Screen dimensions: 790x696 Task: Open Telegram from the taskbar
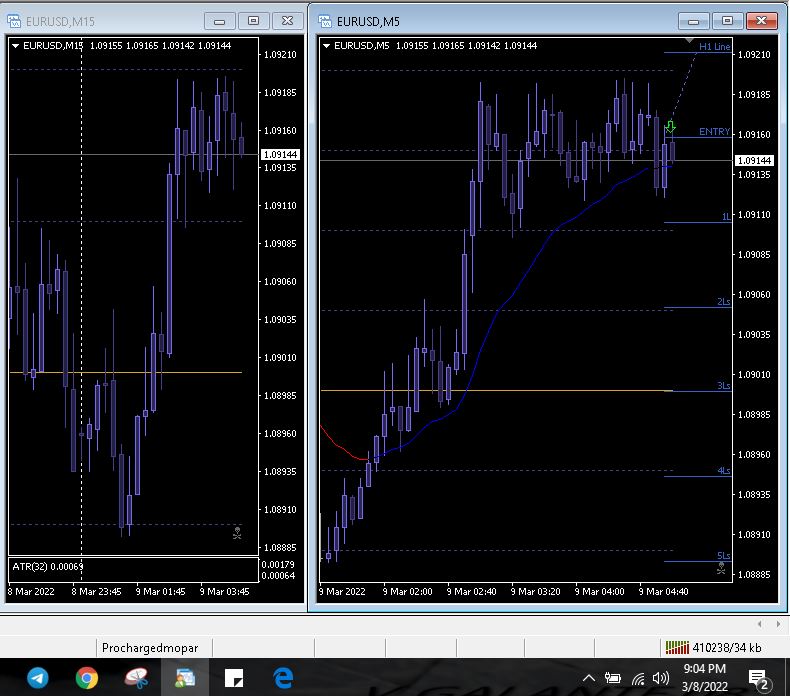pyautogui.click(x=37, y=678)
